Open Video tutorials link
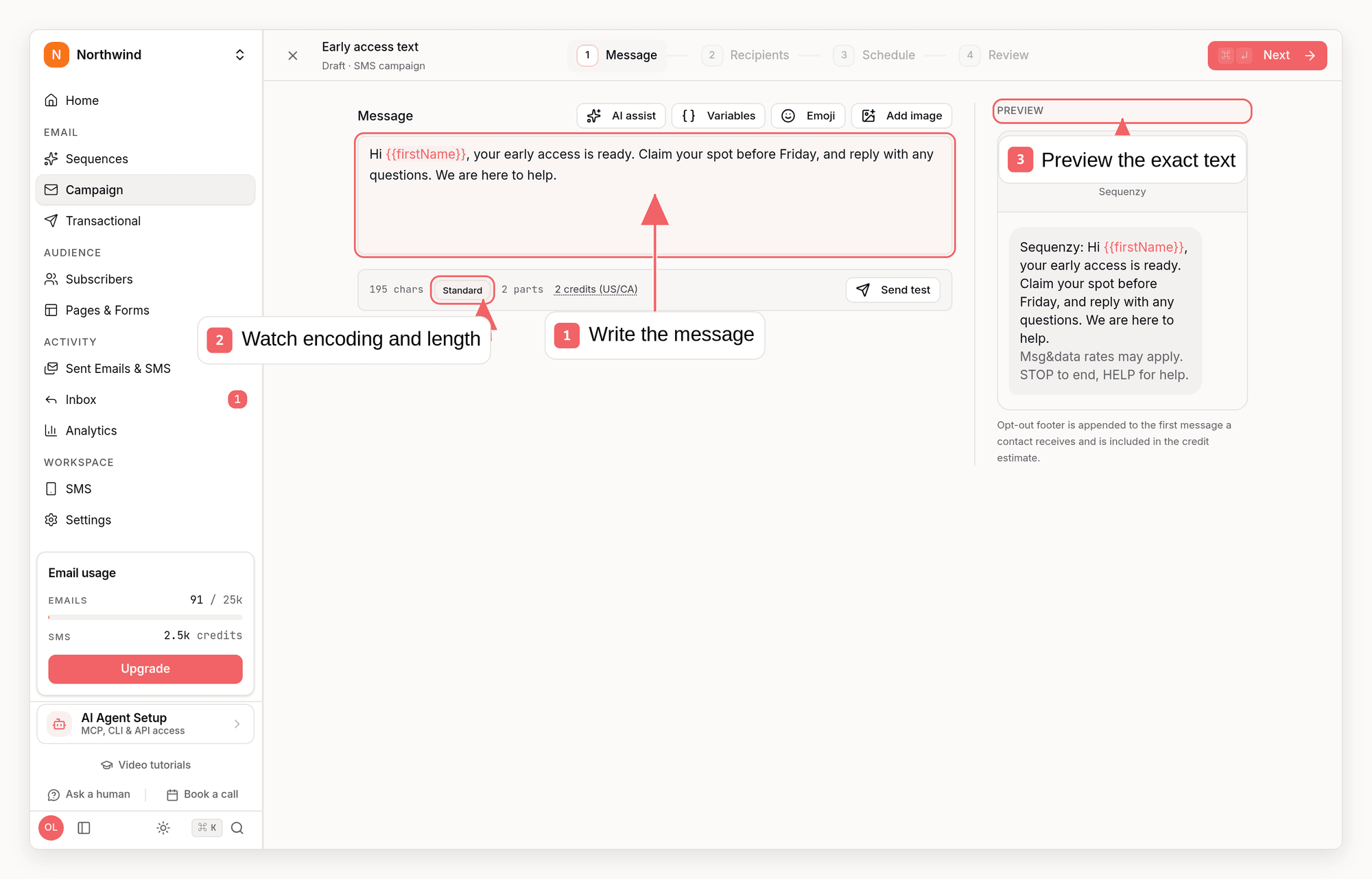Viewport: 1372px width, 879px height. coord(145,765)
